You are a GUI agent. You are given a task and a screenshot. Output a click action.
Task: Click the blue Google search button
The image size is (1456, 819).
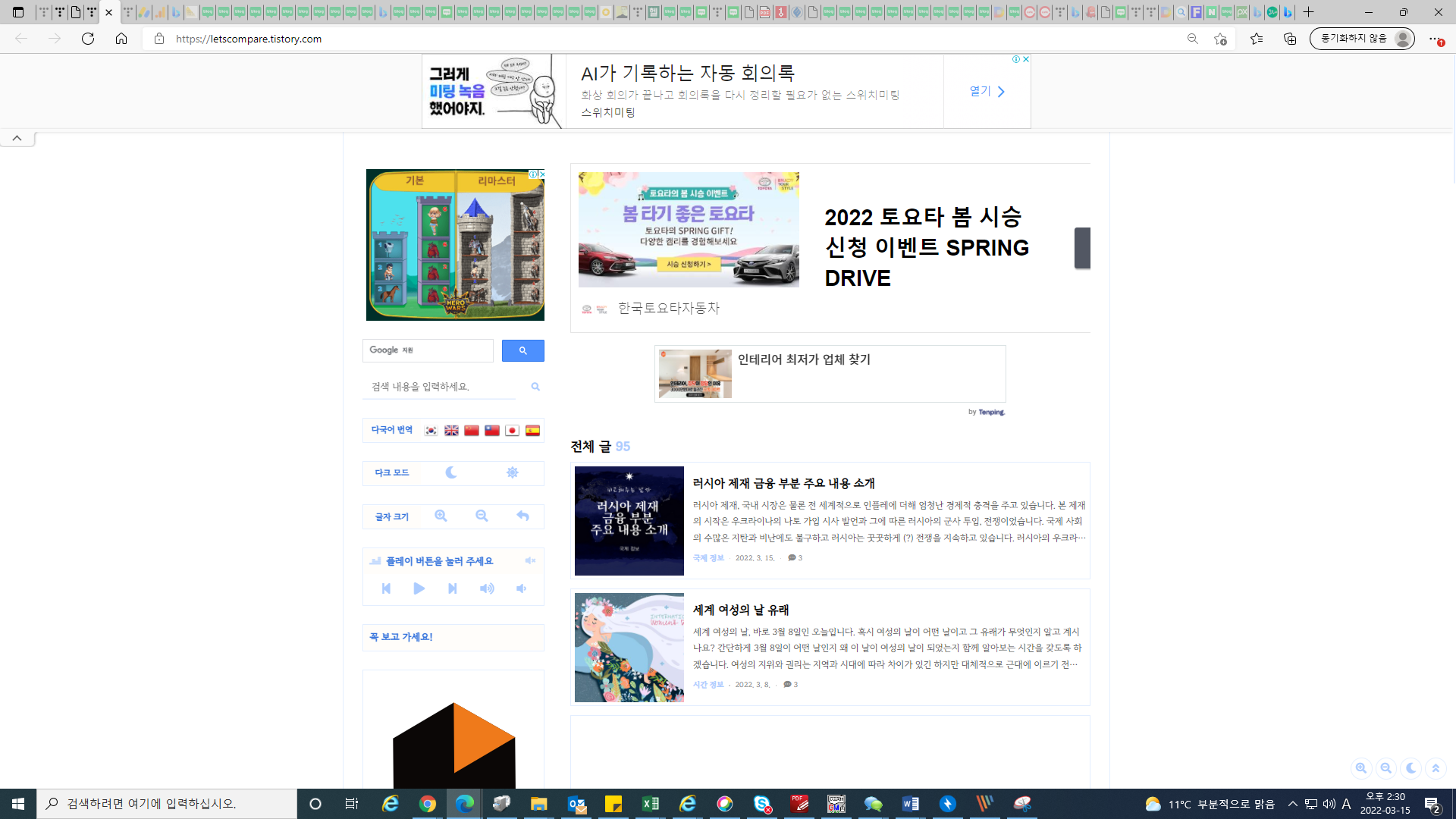(x=522, y=350)
